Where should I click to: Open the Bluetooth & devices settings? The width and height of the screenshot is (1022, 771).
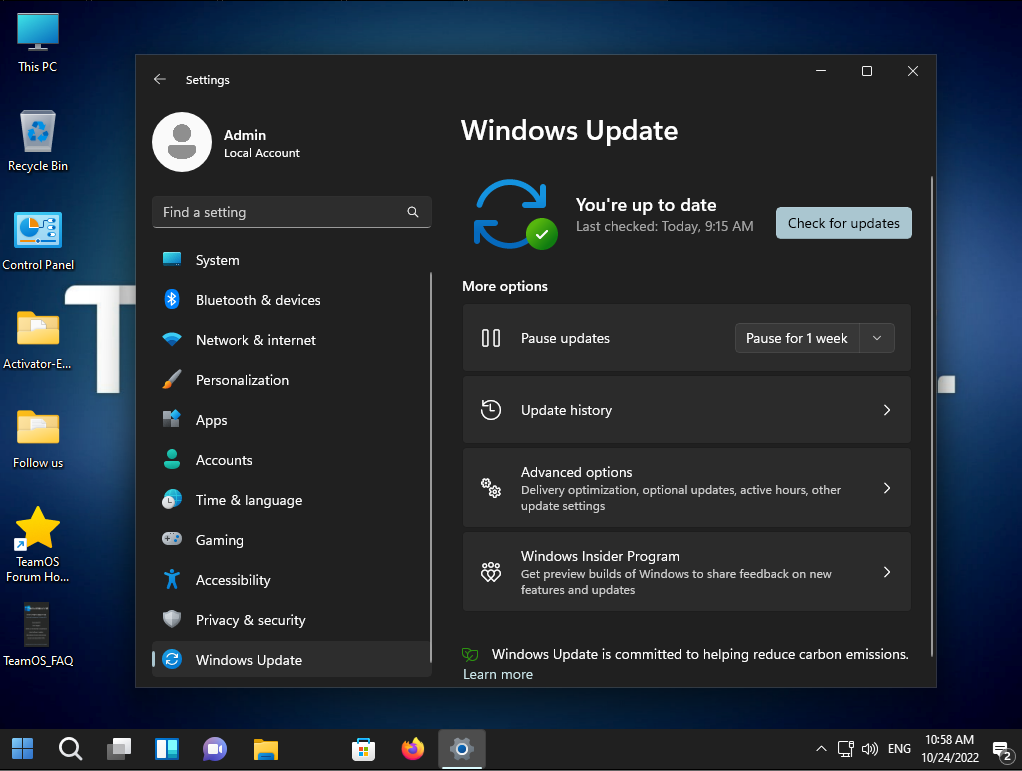point(257,300)
